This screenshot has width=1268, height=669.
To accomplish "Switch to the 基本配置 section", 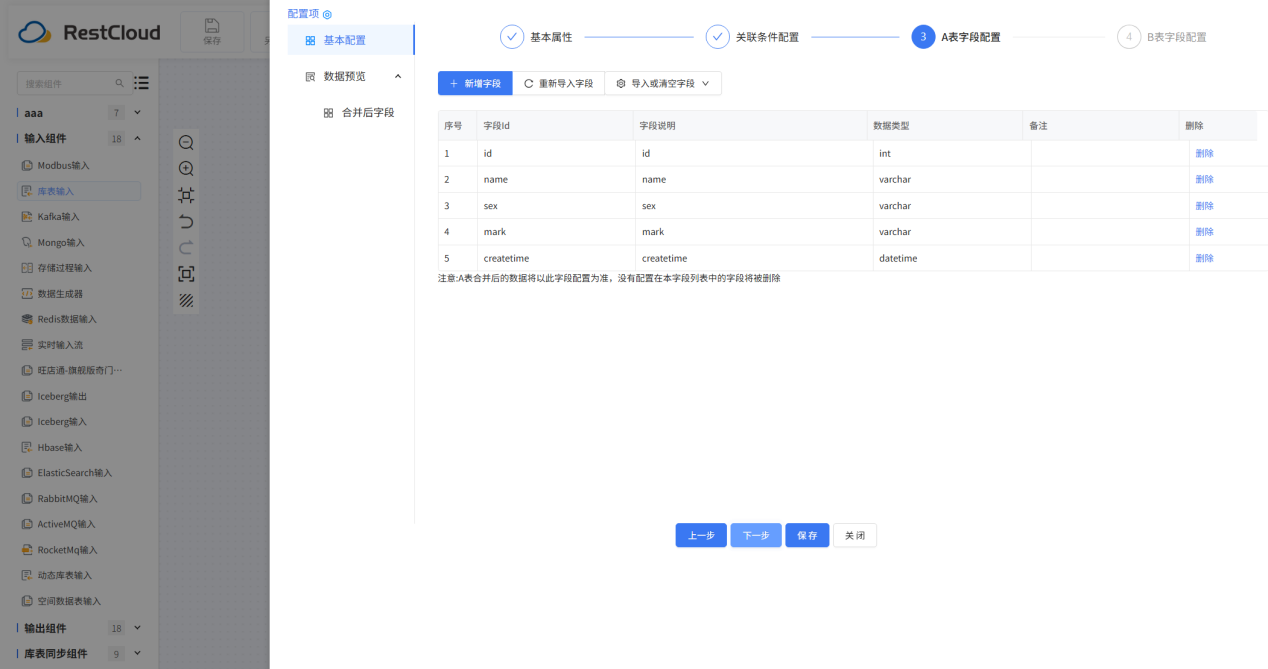I will tap(345, 41).
